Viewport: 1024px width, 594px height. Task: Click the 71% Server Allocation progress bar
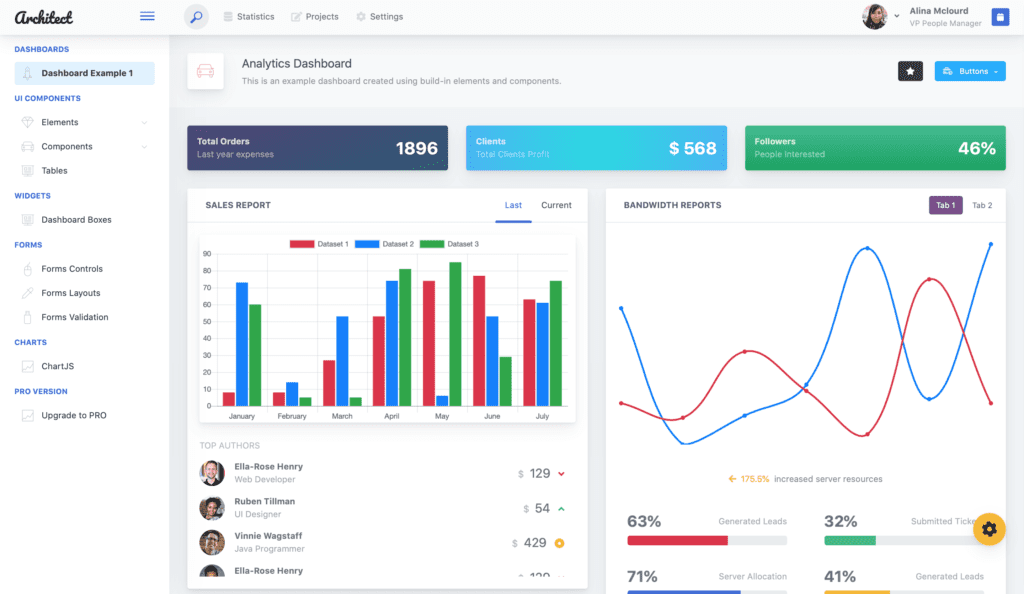(x=707, y=592)
